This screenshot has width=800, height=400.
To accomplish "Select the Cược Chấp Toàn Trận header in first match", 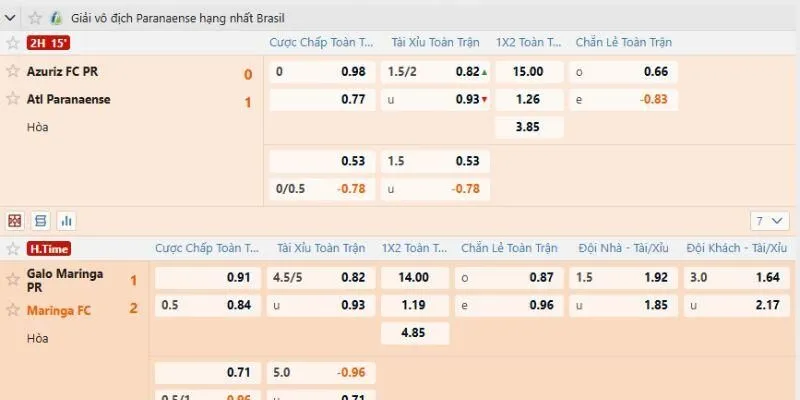I will coord(321,43).
